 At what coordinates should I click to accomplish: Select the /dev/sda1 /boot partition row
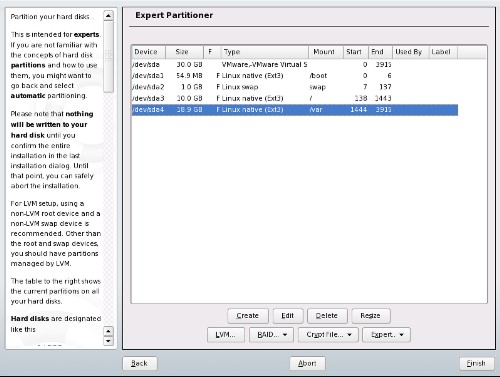pyautogui.click(x=295, y=76)
